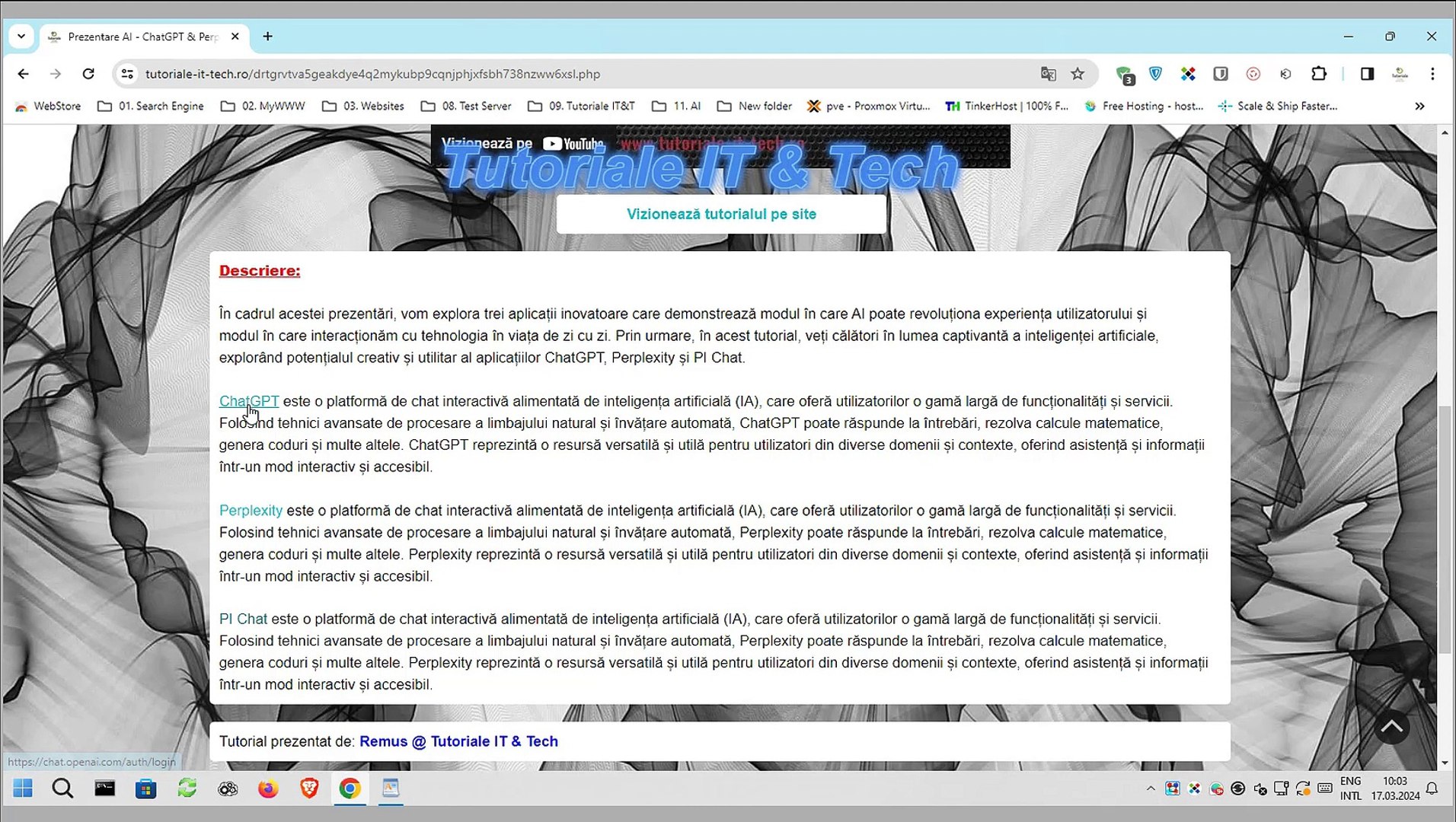Screen dimensions: 1456x822
Task: Reload the current page
Action: (88, 74)
